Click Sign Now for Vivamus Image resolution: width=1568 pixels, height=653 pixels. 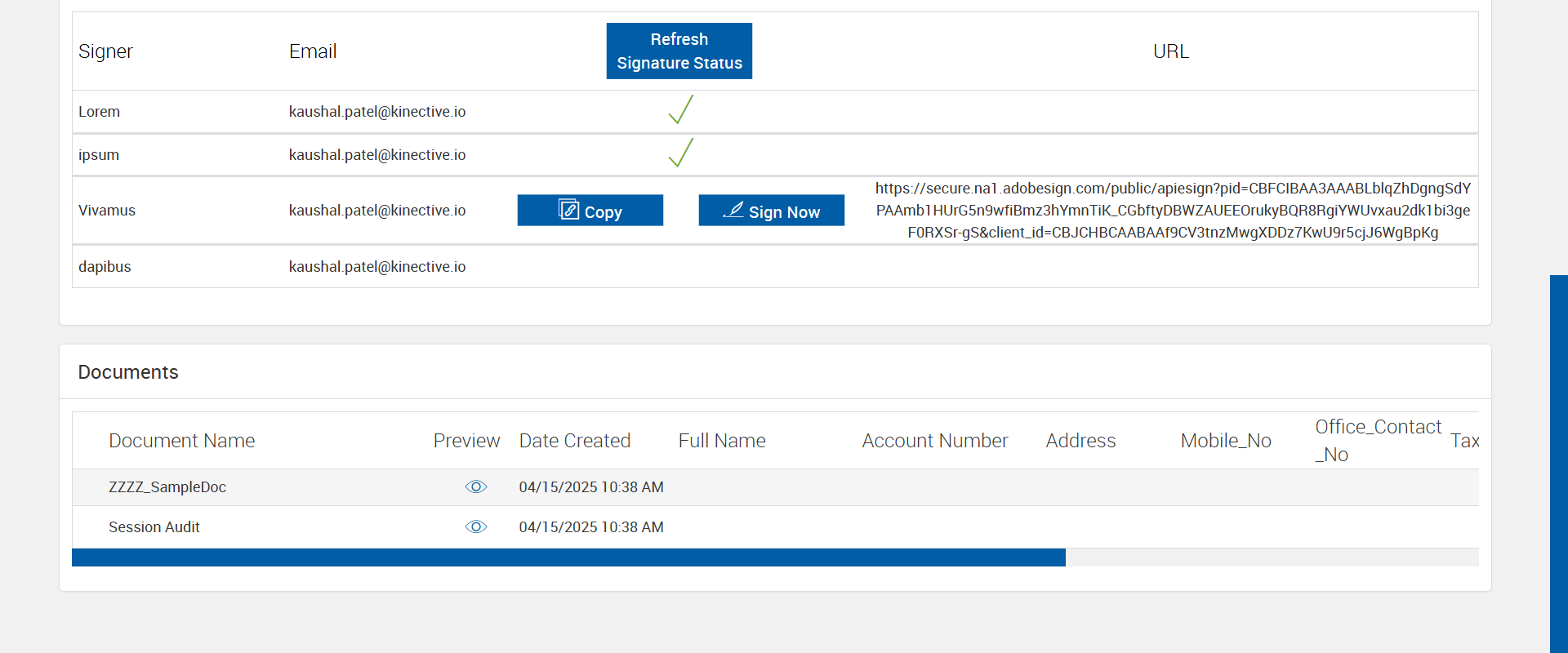(x=771, y=211)
